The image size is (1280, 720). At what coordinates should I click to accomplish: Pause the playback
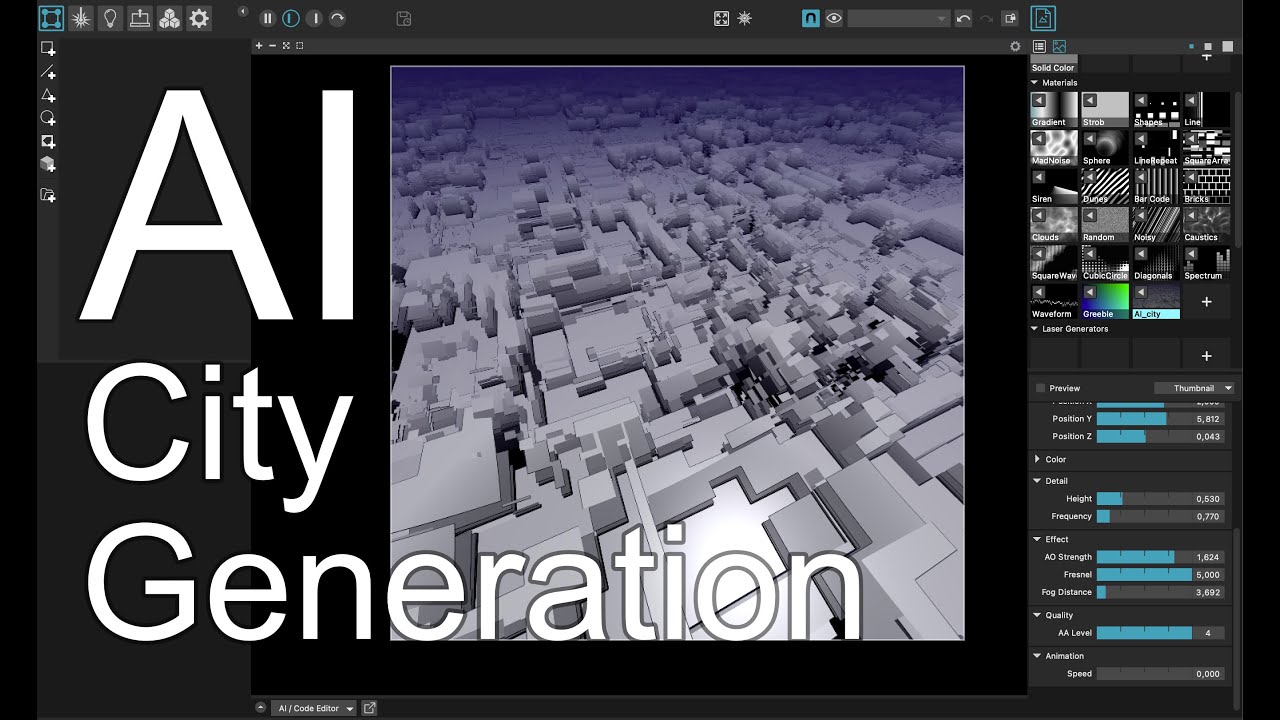(267, 18)
